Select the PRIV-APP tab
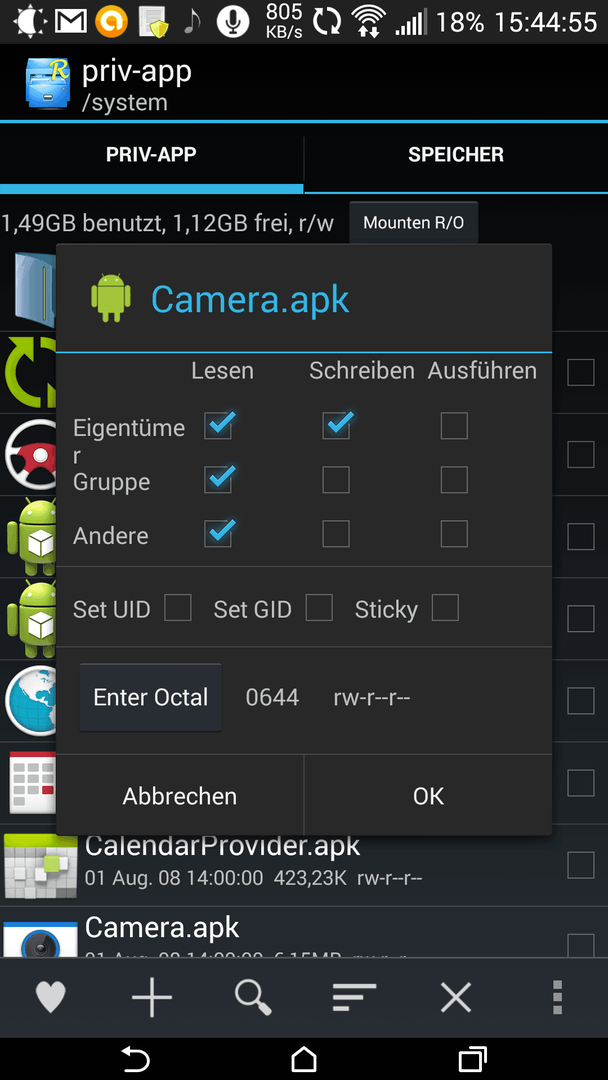 click(151, 154)
